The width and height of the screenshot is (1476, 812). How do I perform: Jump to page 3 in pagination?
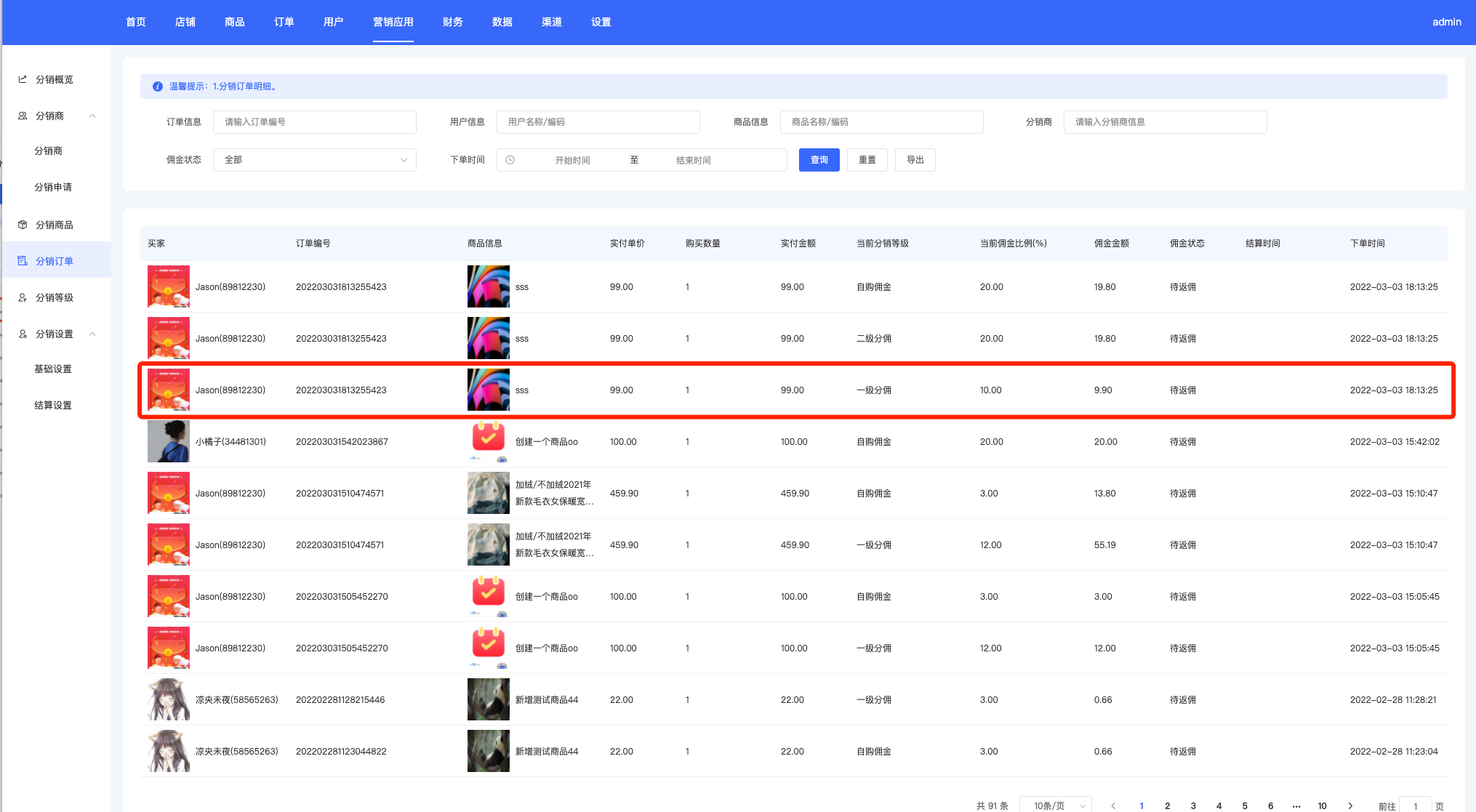(x=1193, y=805)
